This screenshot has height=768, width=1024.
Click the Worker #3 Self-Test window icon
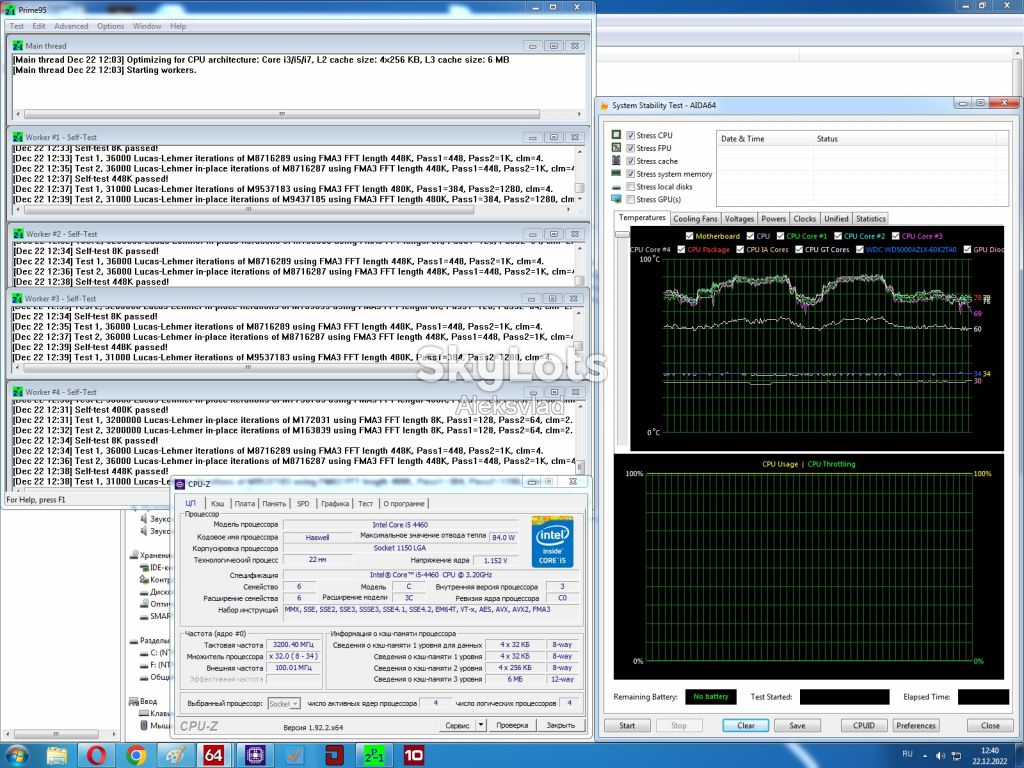(x=18, y=298)
